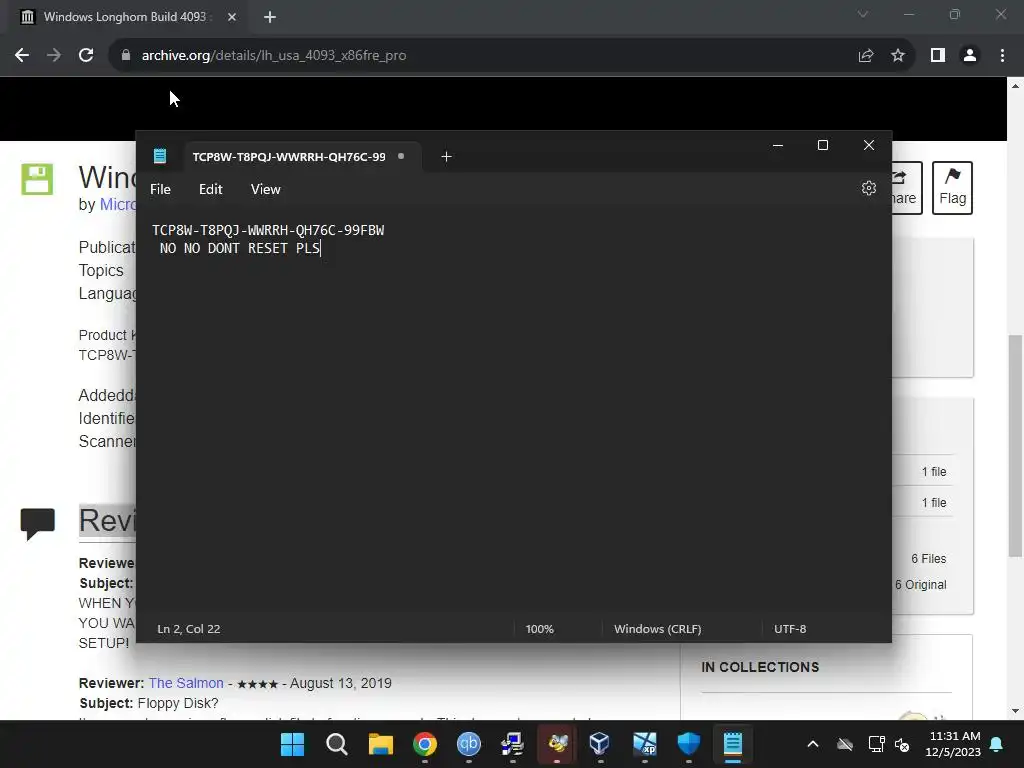This screenshot has width=1024, height=768.
Task: Click the Notepad app icon in title bar
Action: pos(160,155)
